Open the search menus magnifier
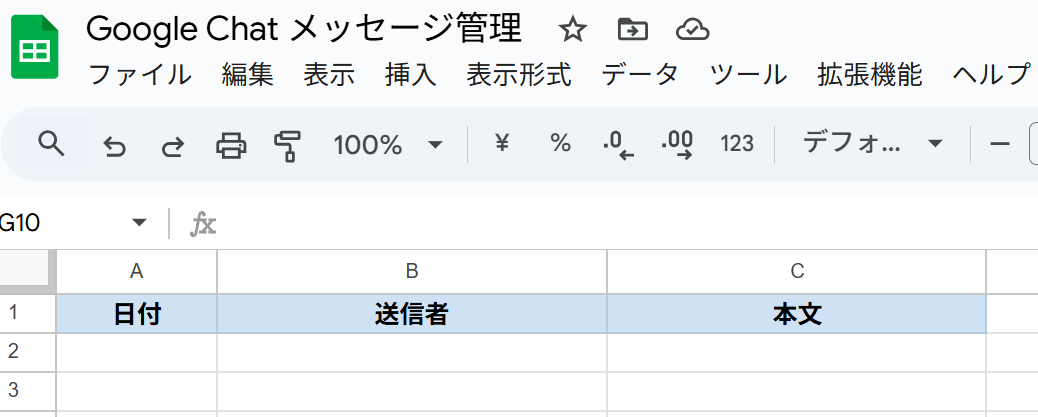This screenshot has height=417, width=1038. 51,145
